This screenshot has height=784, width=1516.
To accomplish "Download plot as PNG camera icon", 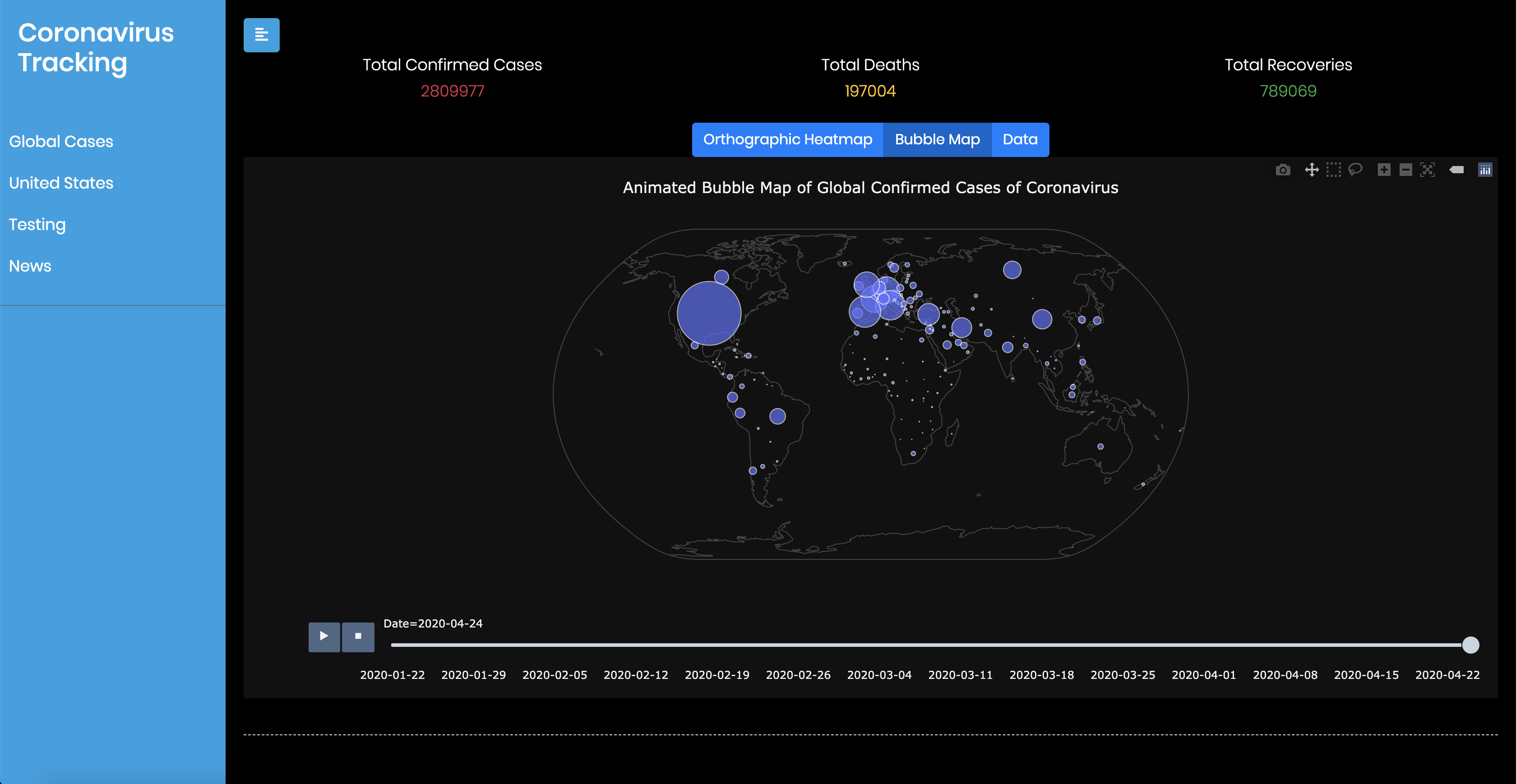I will (1283, 170).
